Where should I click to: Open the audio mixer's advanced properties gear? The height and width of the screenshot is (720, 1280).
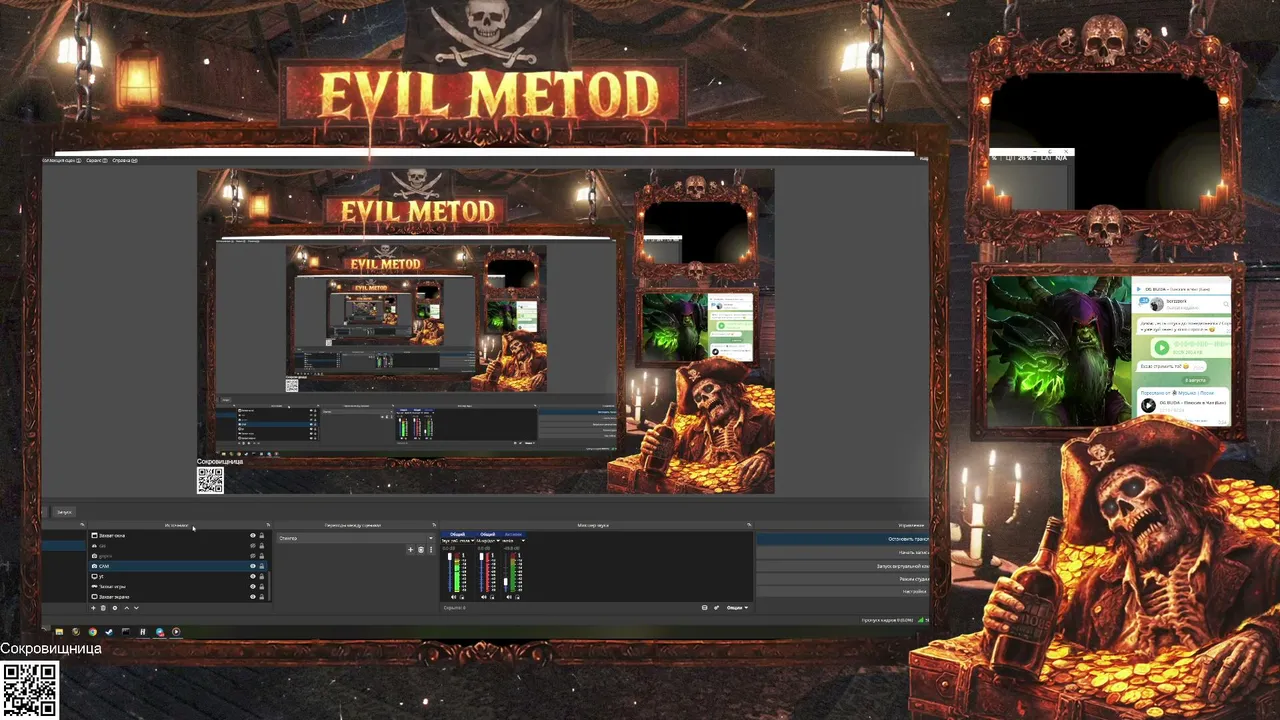pos(716,608)
